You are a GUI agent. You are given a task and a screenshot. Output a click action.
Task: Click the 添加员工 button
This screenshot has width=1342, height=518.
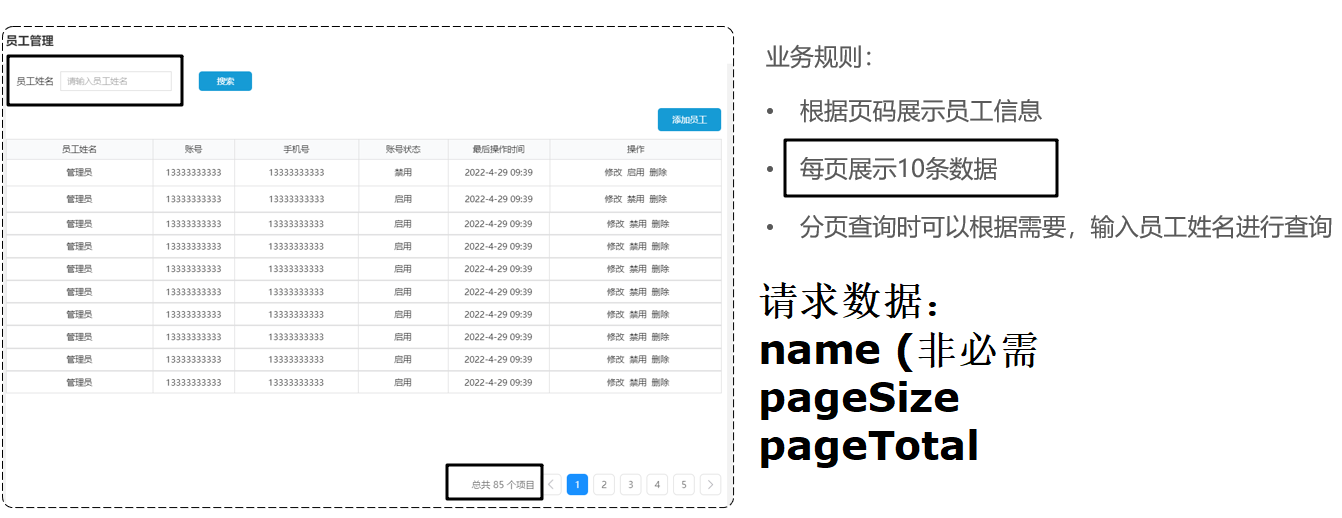(689, 120)
